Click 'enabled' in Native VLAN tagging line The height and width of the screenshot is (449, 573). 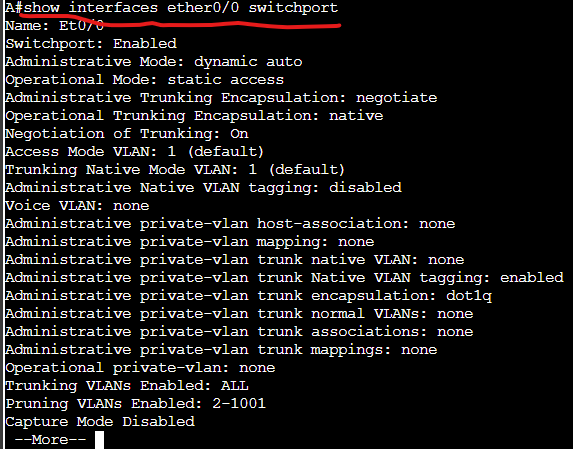tap(532, 278)
